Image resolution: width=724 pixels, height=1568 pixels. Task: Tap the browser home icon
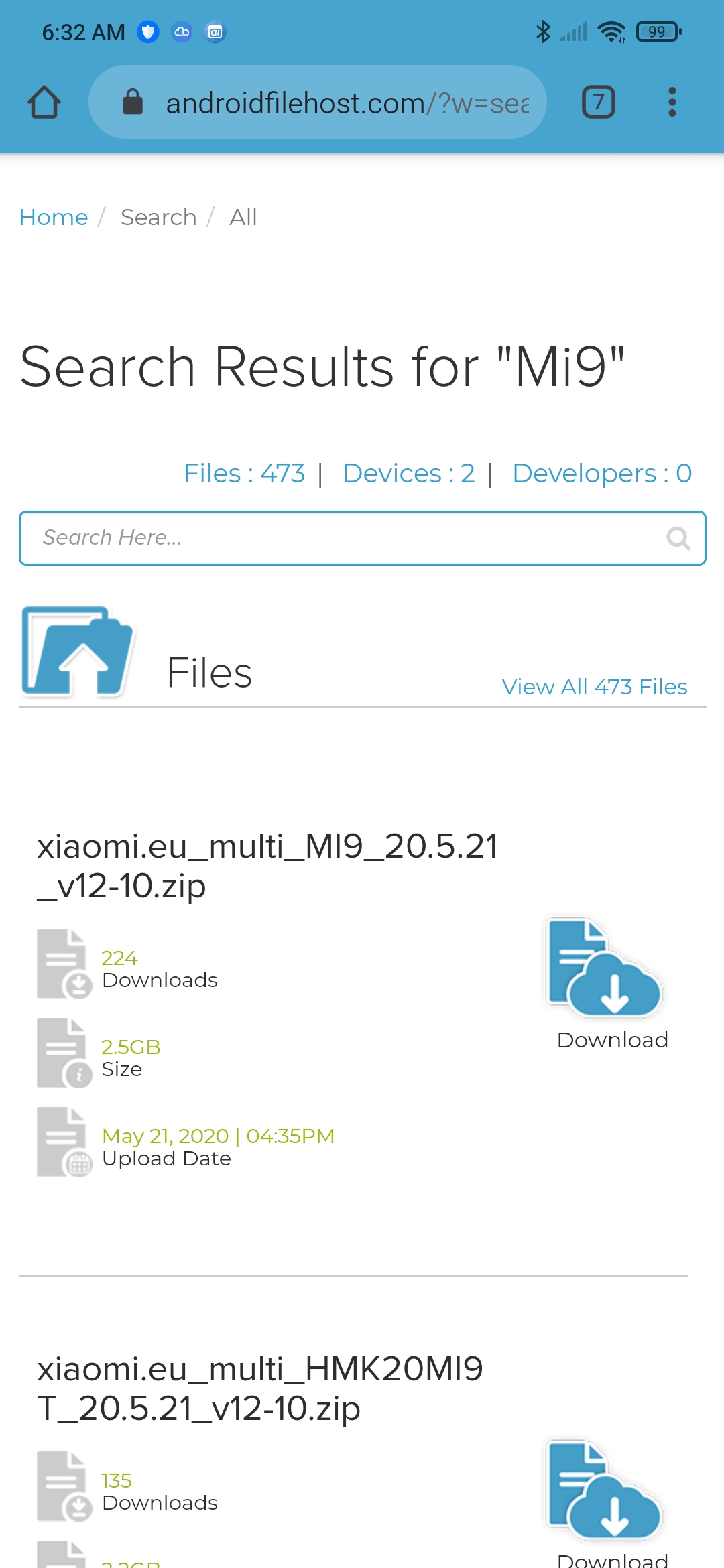click(44, 103)
